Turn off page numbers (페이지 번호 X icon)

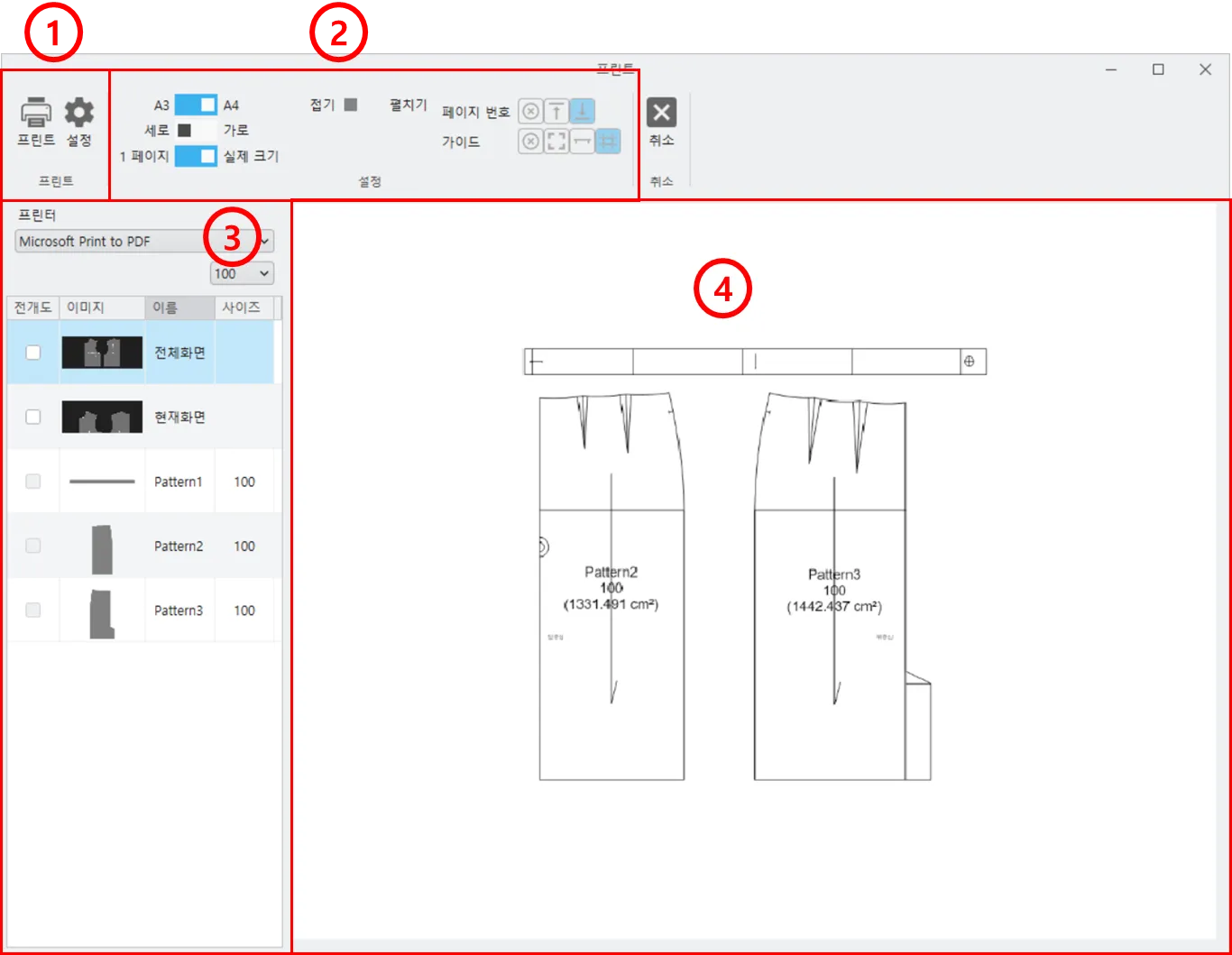click(531, 112)
